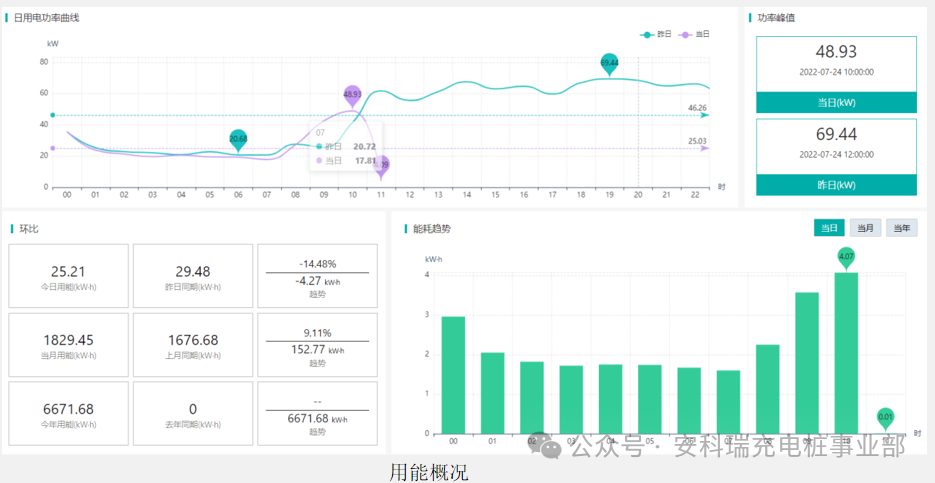
Task: Click the 功率峰值 panel title
Action: tap(776, 18)
